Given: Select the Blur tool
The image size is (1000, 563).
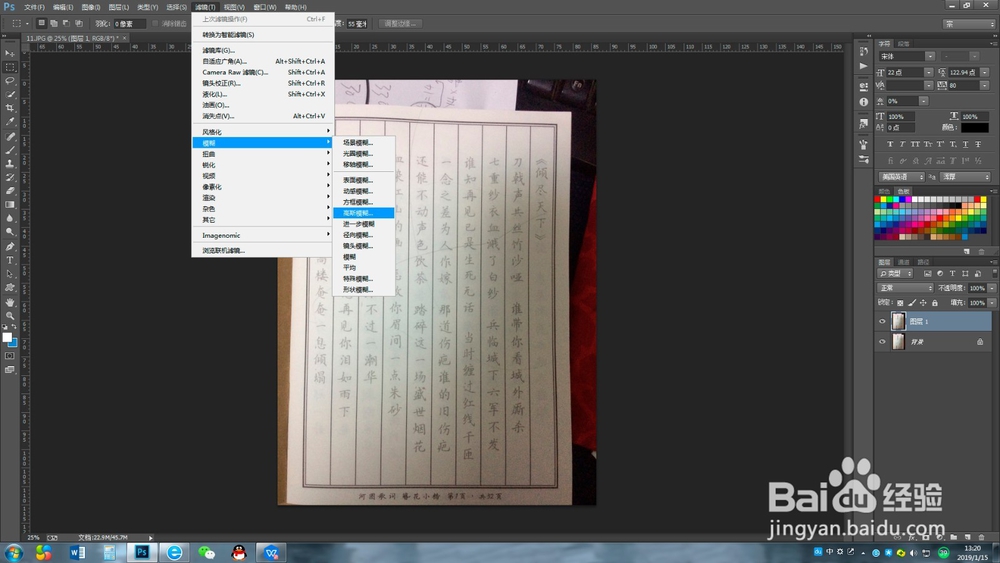Looking at the screenshot, I should (10, 218).
